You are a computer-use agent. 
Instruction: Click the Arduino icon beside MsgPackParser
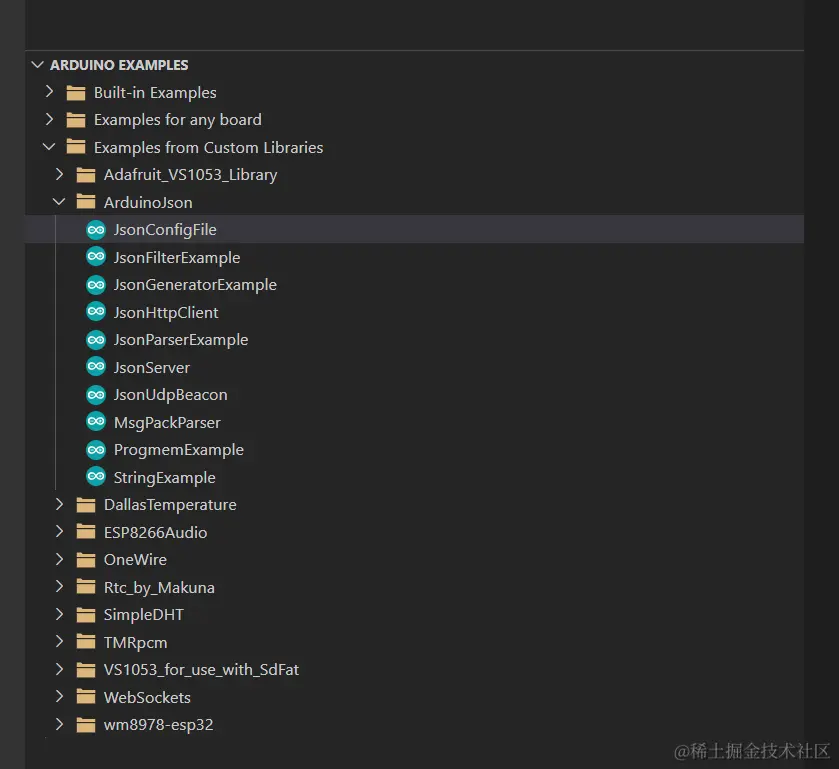click(96, 422)
